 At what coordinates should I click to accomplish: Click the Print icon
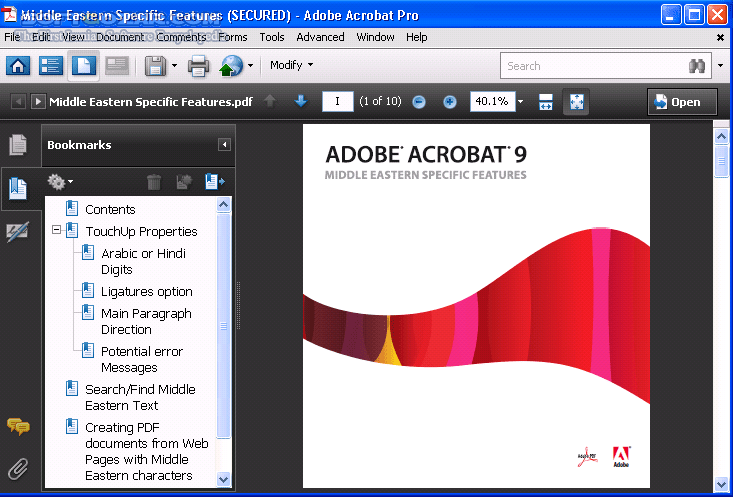coord(198,66)
